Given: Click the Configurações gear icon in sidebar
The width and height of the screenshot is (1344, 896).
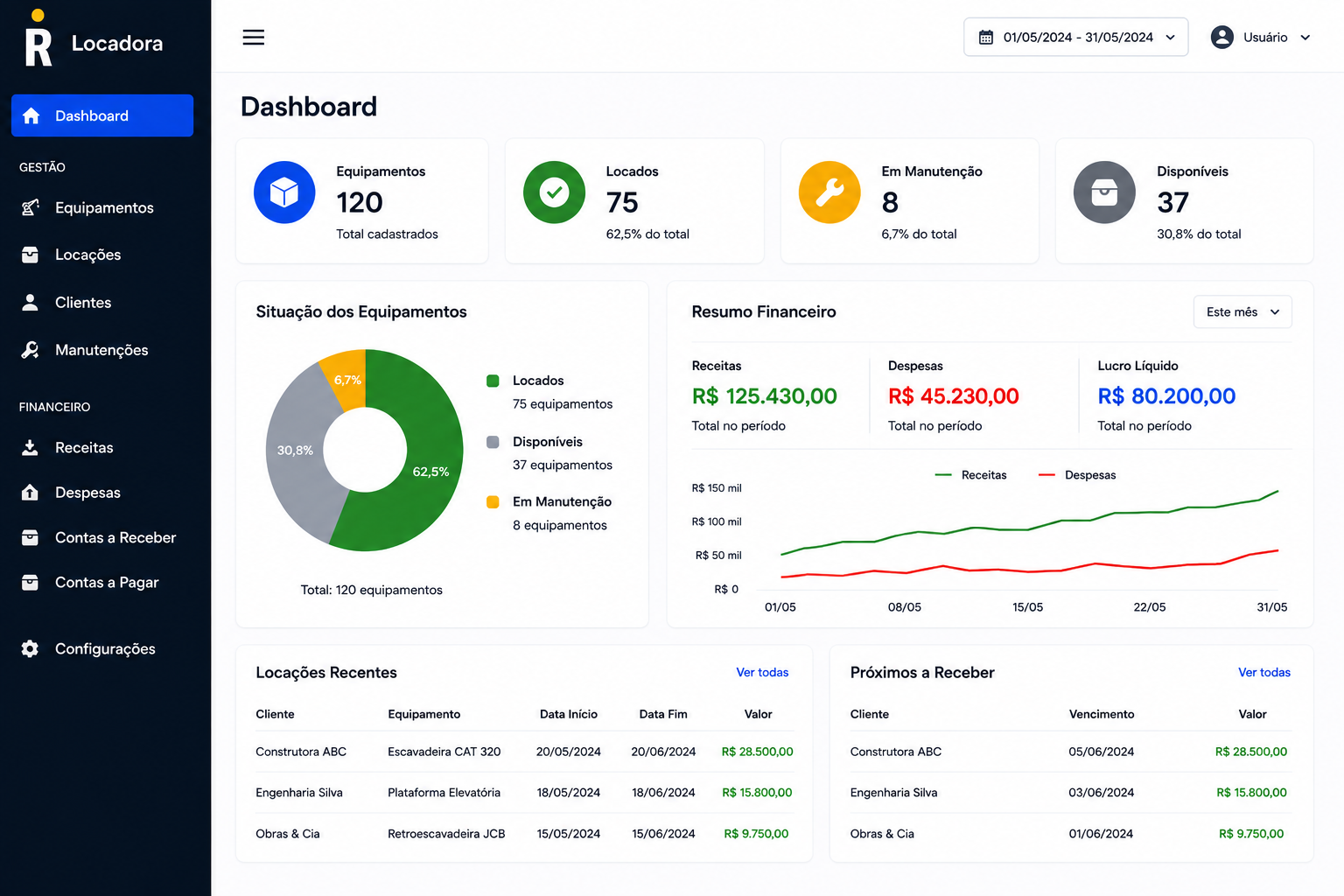Looking at the screenshot, I should click(30, 648).
